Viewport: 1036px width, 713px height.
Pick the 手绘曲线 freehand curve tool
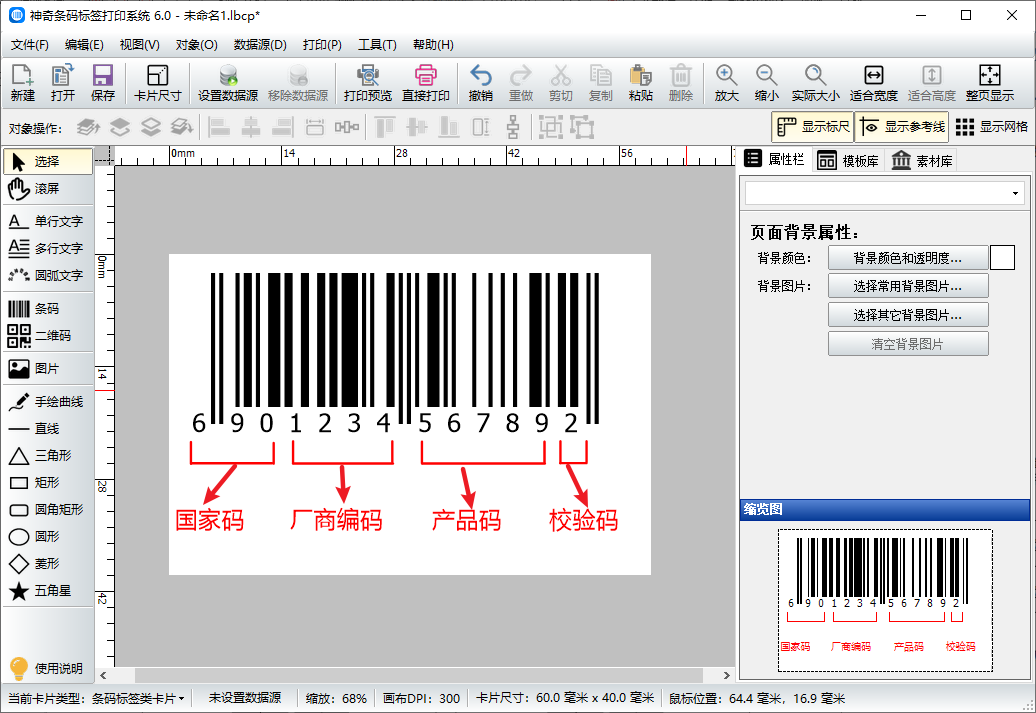[48, 402]
